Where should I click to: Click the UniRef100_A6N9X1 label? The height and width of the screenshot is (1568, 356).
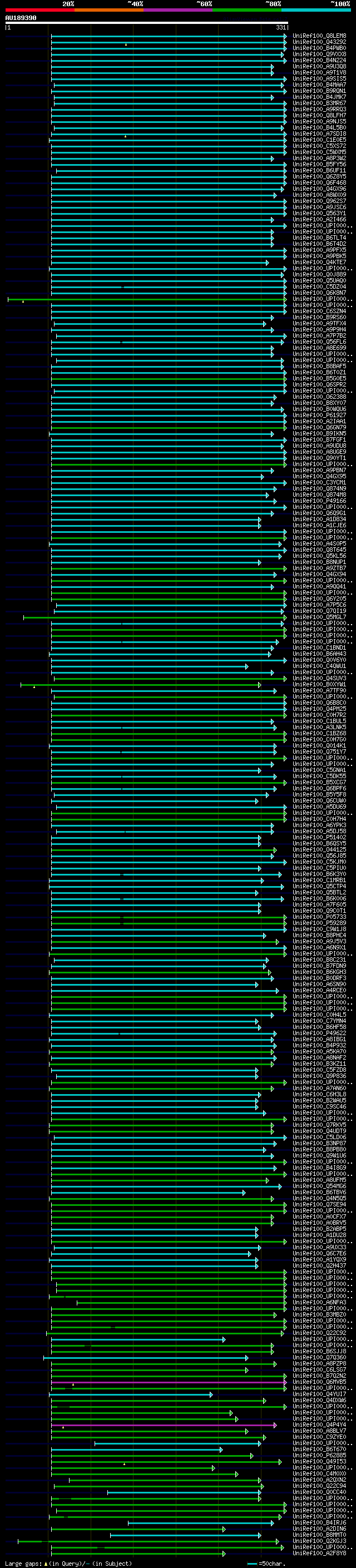319,947
